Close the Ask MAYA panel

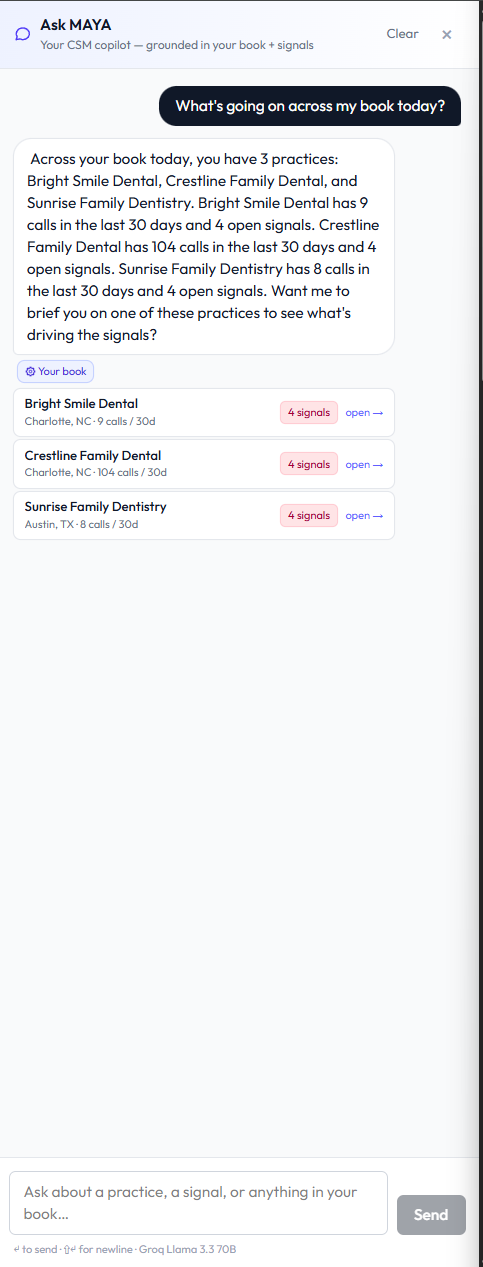pos(447,34)
